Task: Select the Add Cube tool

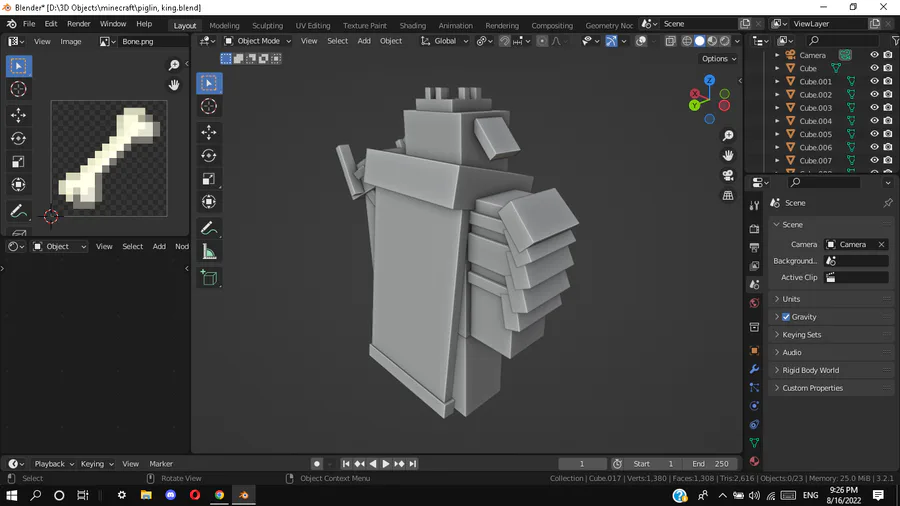Action: coord(209,278)
